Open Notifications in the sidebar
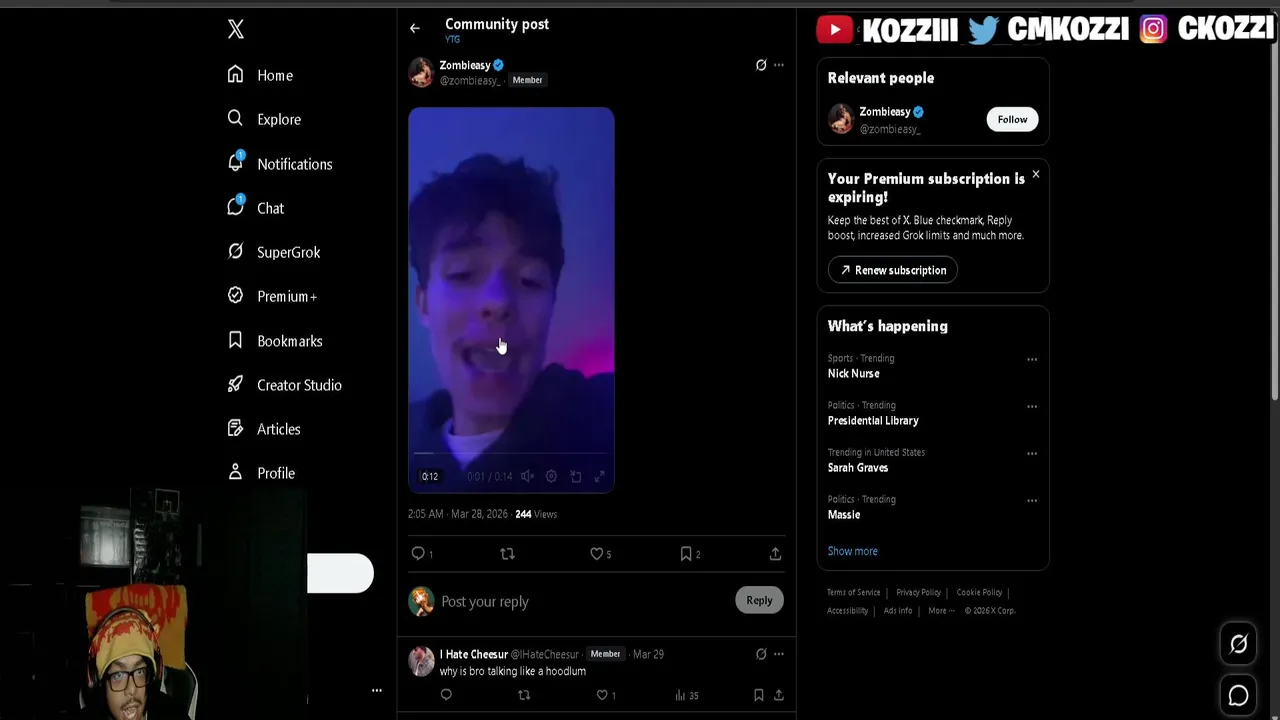The image size is (1280, 720). pos(280,163)
